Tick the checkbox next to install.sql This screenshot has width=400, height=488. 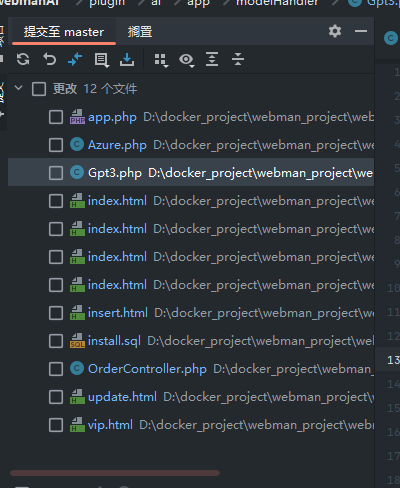coord(56,341)
